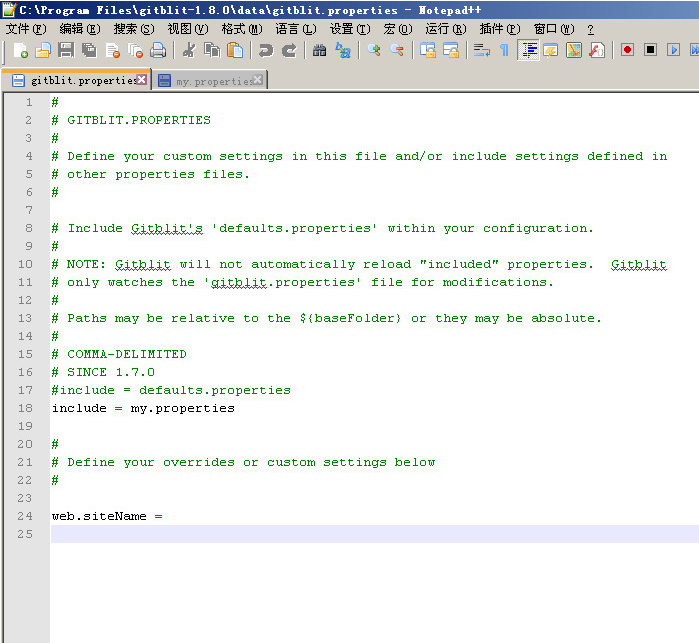
Task: Paste clipboard using the Paste icon
Action: [234, 50]
